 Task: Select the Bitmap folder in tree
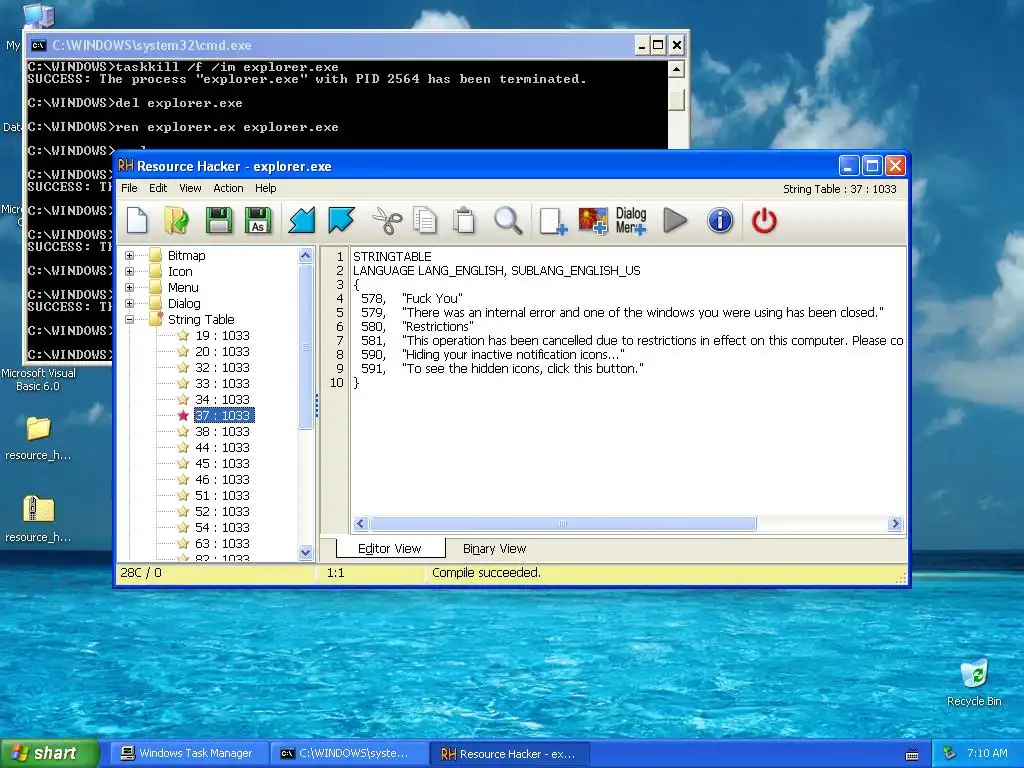coord(186,255)
